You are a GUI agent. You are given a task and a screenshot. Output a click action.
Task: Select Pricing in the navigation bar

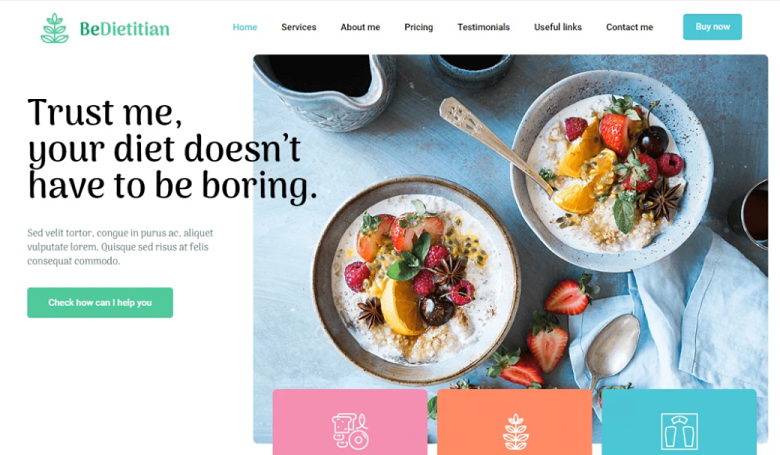[x=418, y=27]
